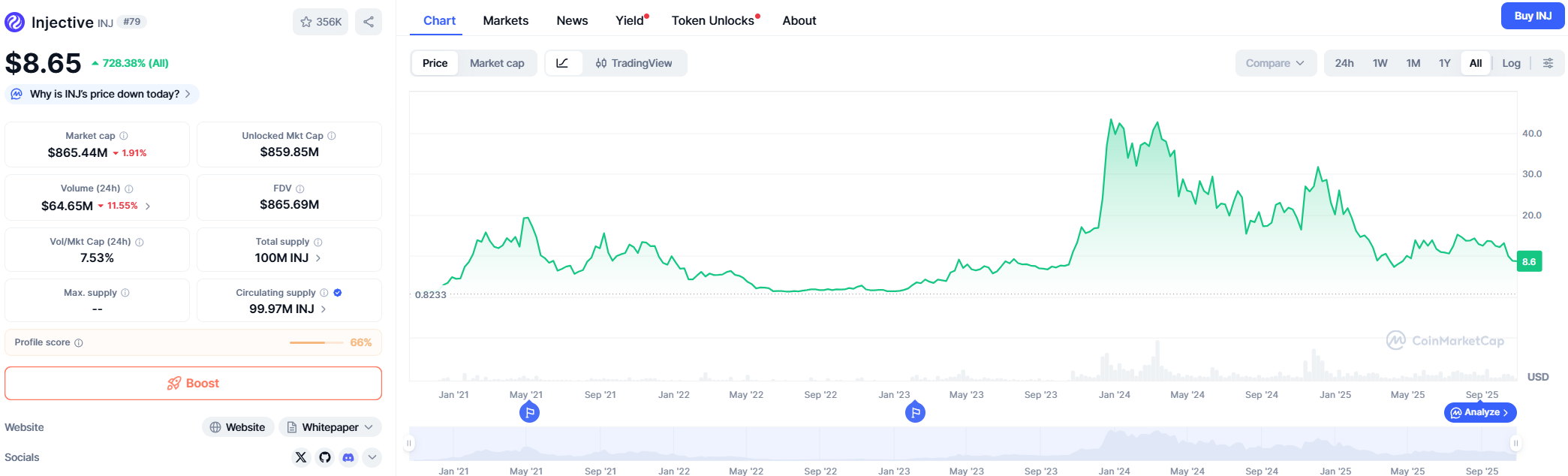Expand more socials chevron
Screen dimensions: 1568x476
372,457
